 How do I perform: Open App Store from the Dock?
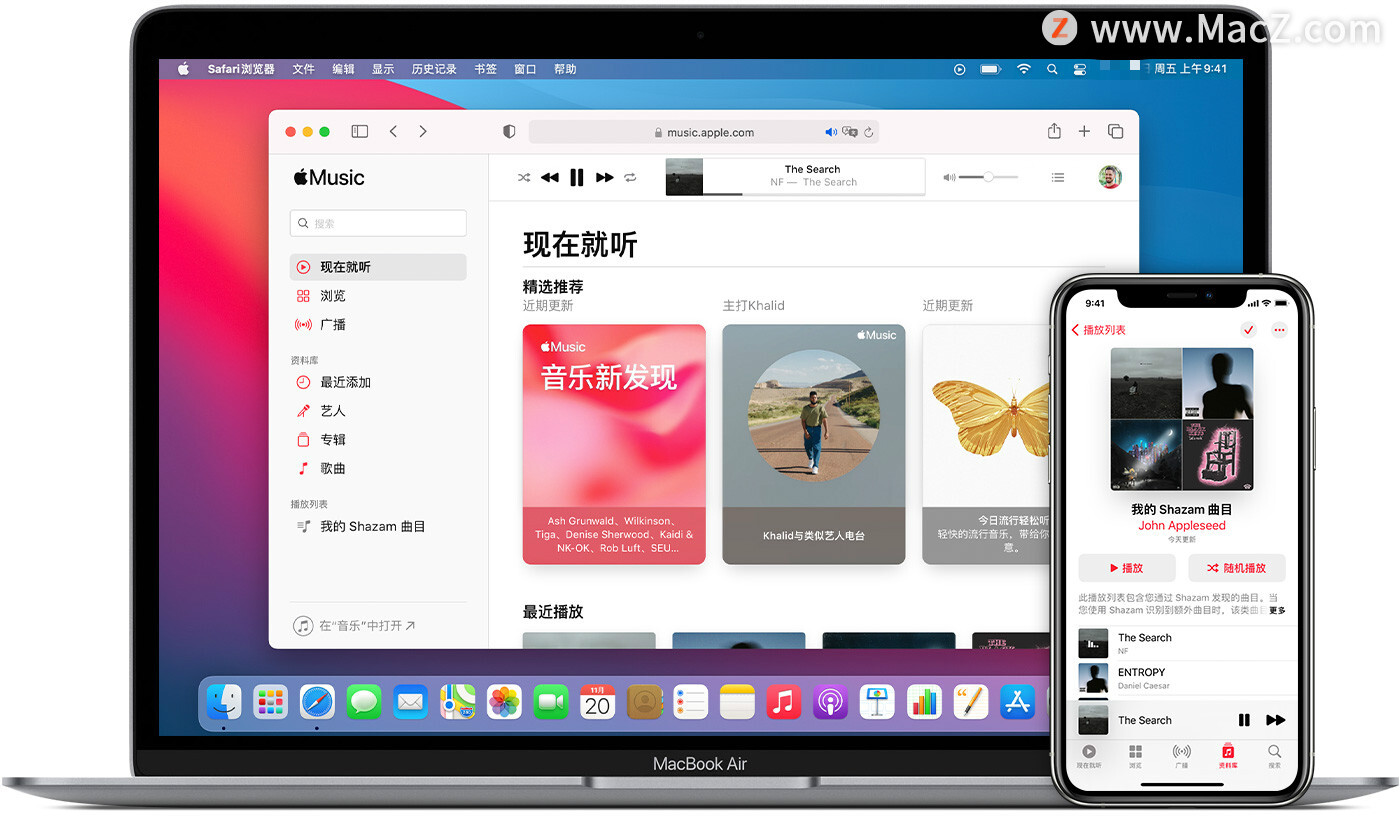tap(1017, 701)
